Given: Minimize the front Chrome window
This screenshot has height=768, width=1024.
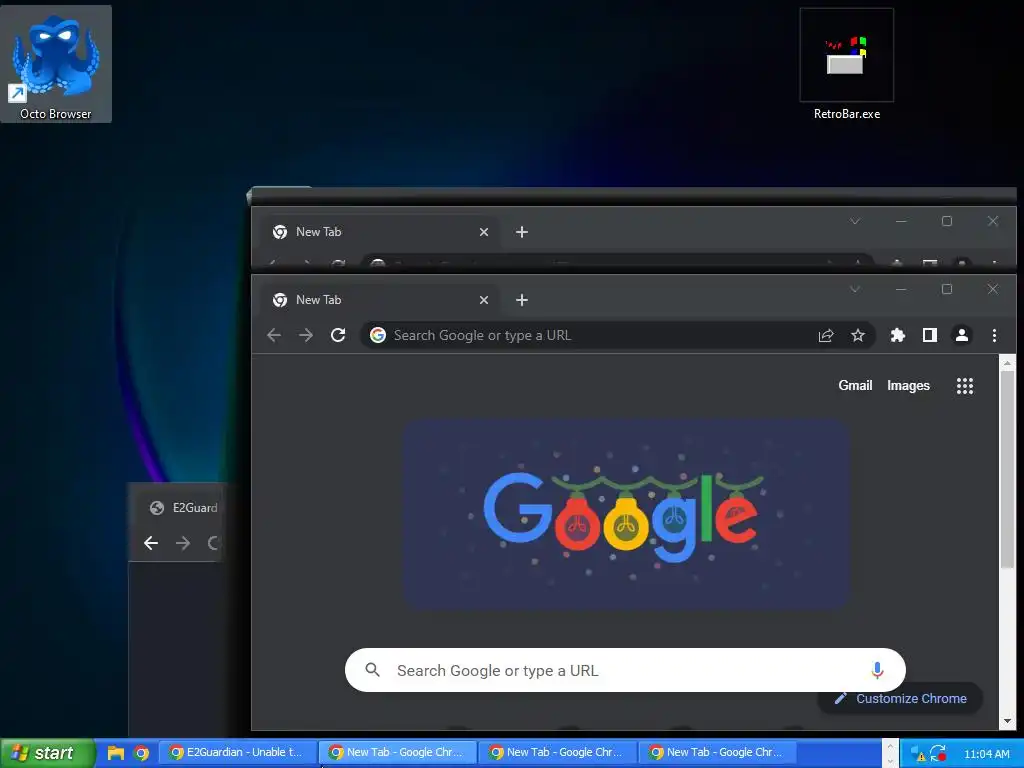Looking at the screenshot, I should coord(901,289).
